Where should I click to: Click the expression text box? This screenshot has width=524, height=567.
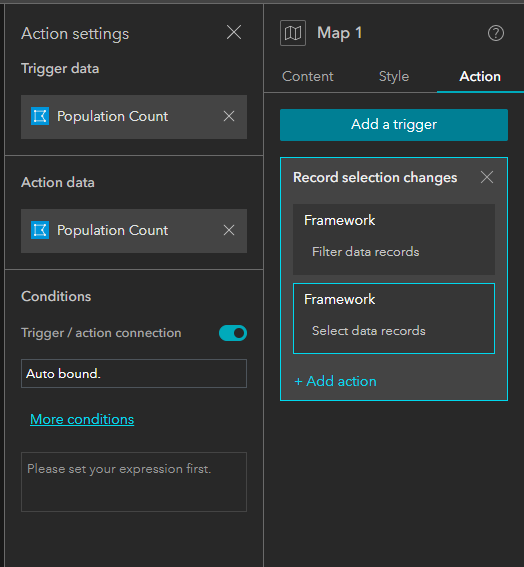point(134,482)
